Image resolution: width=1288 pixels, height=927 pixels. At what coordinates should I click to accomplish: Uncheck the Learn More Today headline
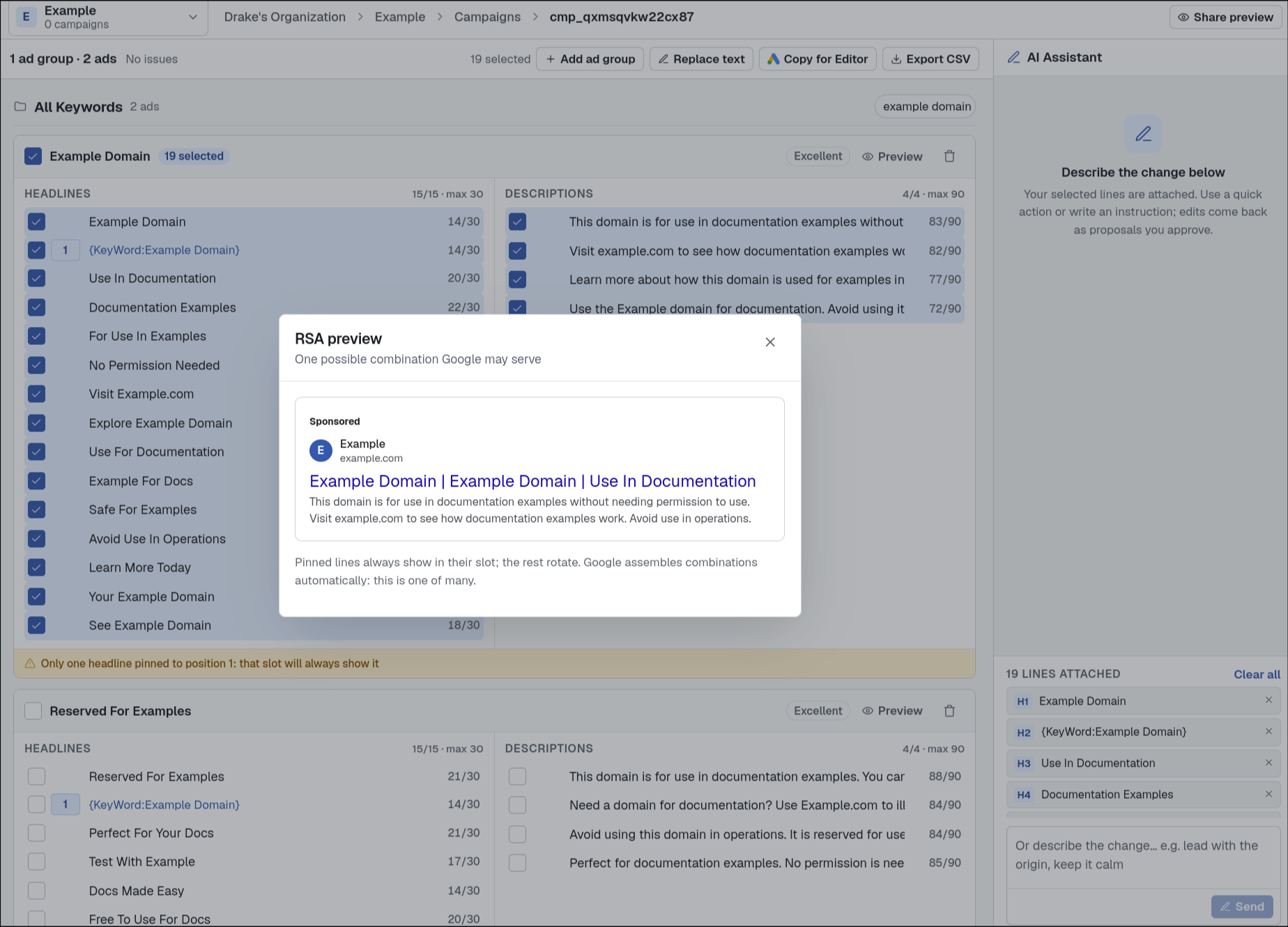point(36,568)
